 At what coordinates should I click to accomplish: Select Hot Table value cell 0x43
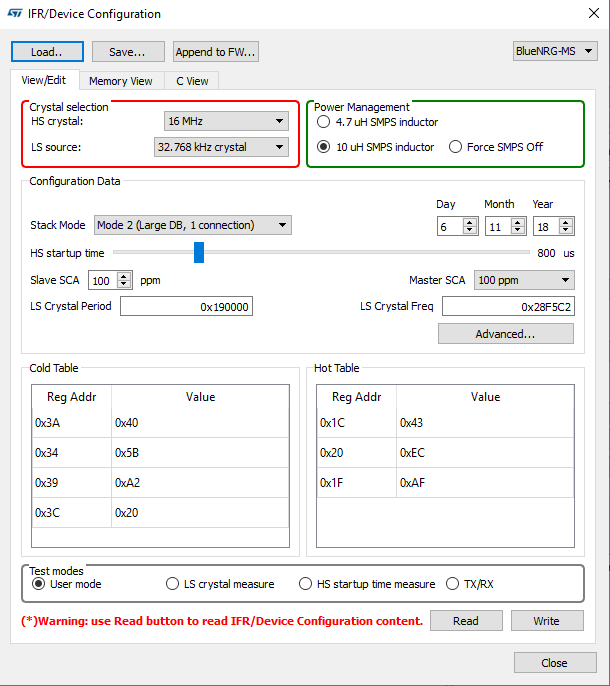[485, 423]
